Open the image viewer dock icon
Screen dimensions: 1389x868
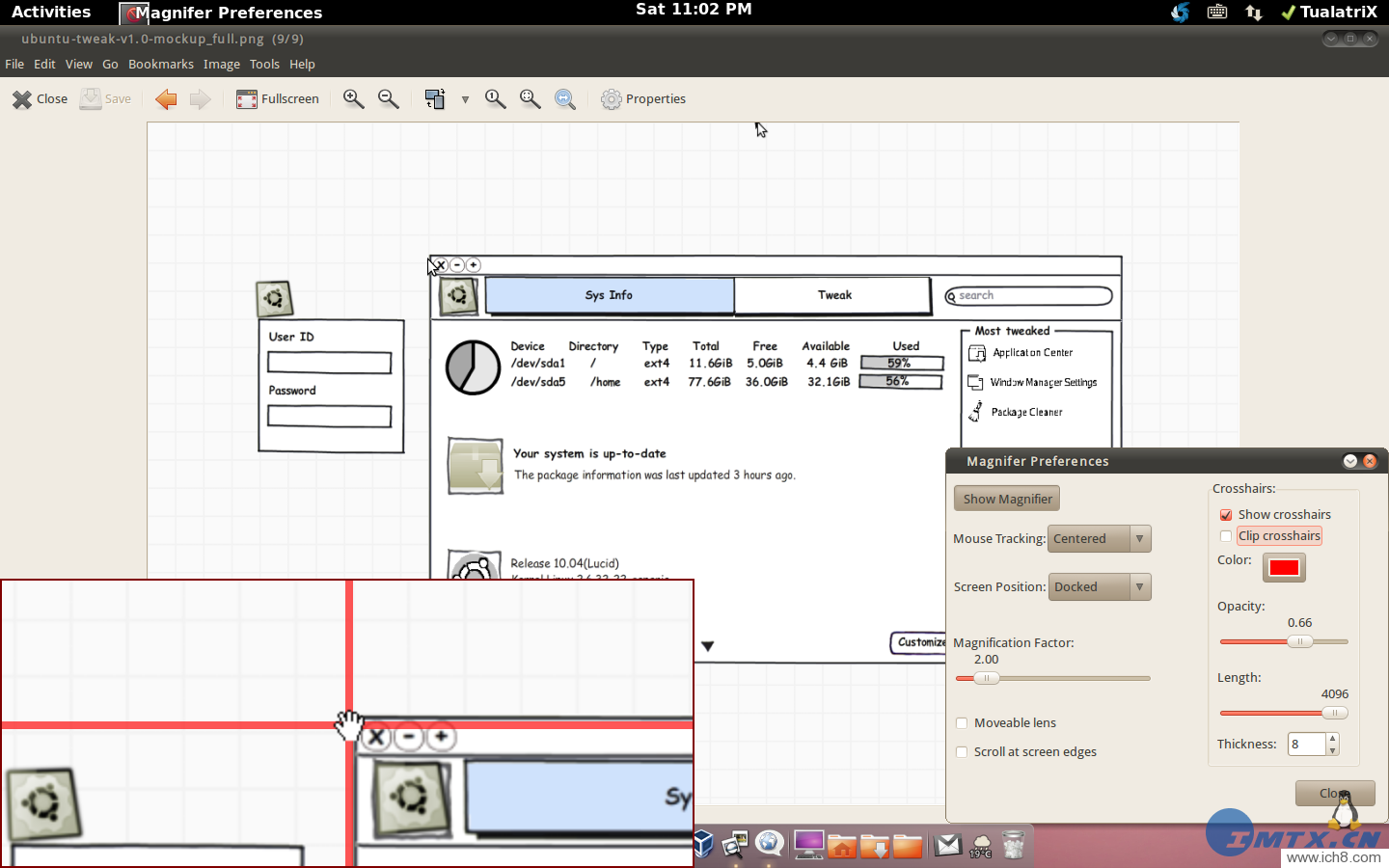click(735, 845)
